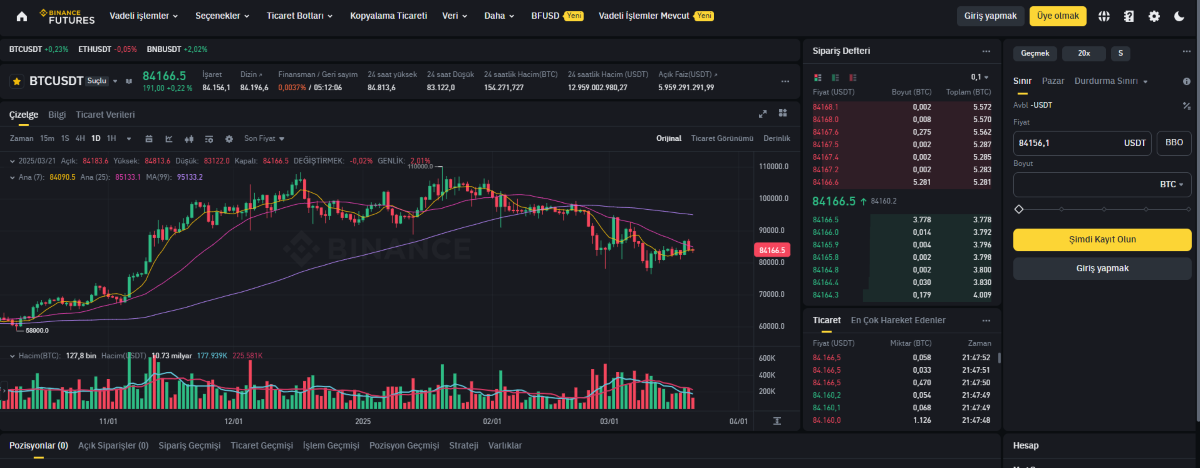
Task: Switch to Bilgi tab
Action: pos(57,114)
